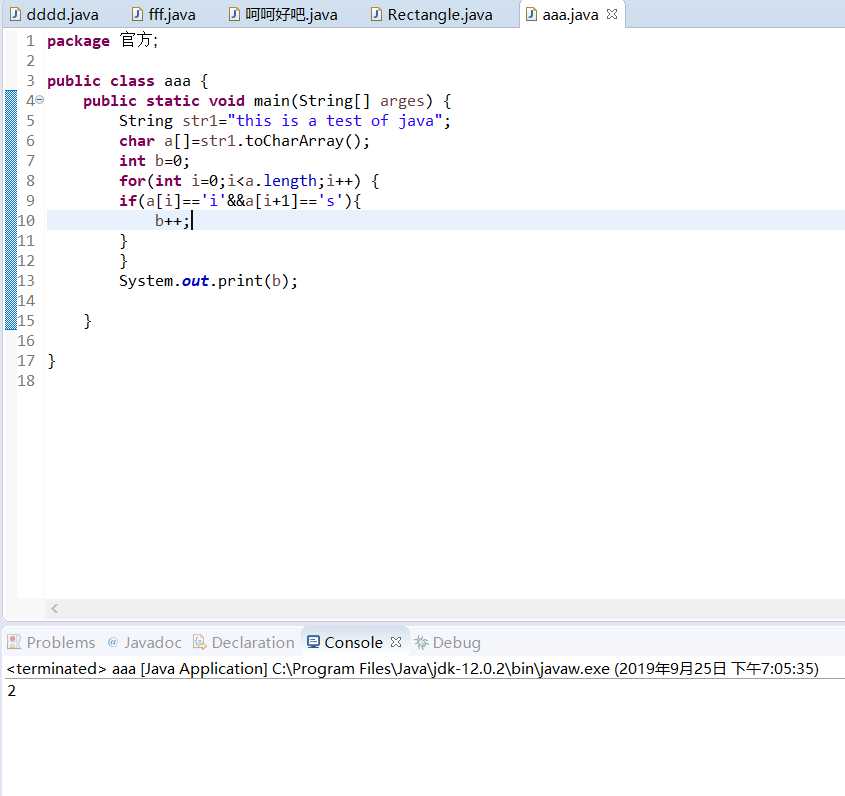The height and width of the screenshot is (796, 845).
Task: Open the Declaration view tab
Action: 244,642
